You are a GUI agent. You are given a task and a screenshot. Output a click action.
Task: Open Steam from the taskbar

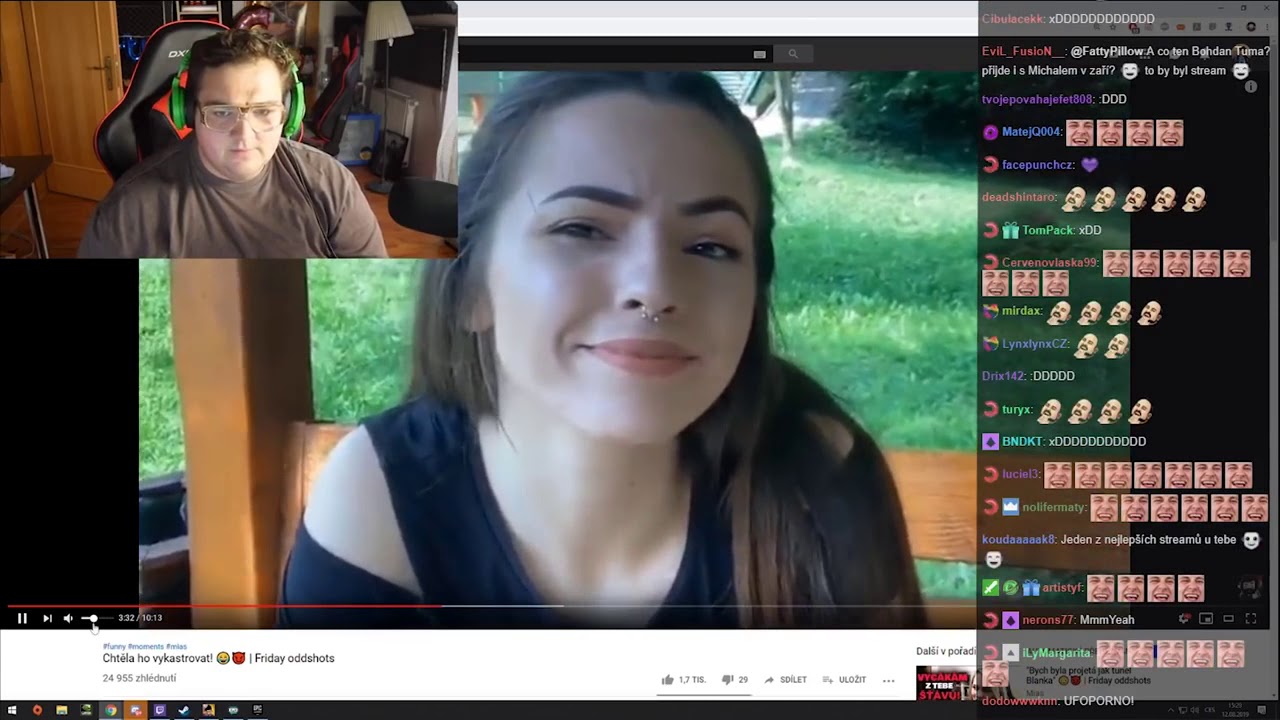coord(184,710)
